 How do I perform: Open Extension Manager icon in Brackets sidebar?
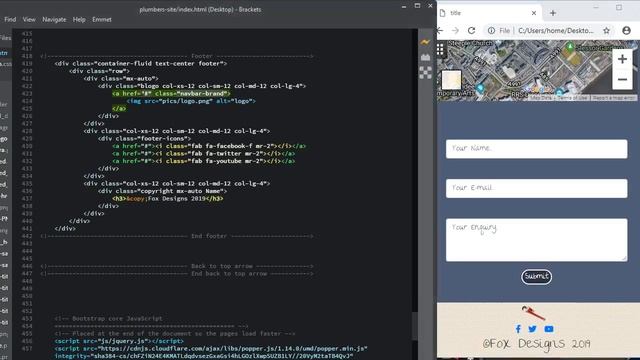425,57
